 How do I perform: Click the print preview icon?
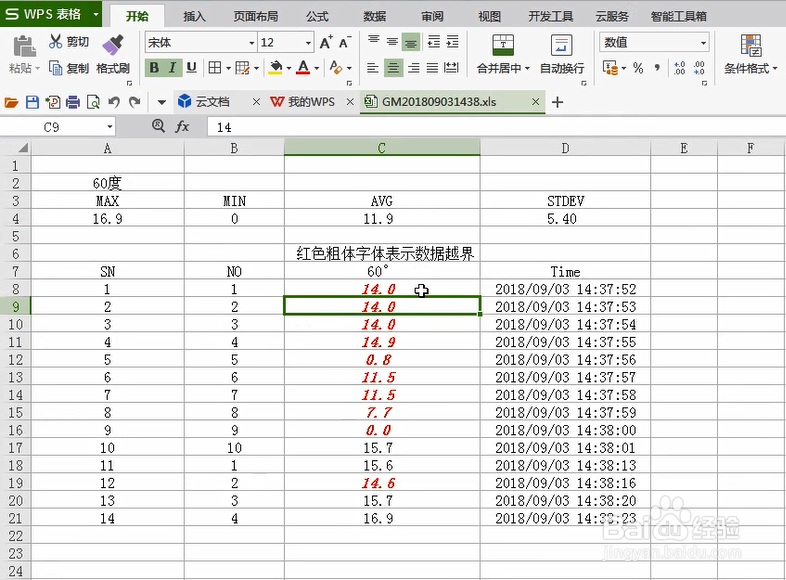point(93,102)
